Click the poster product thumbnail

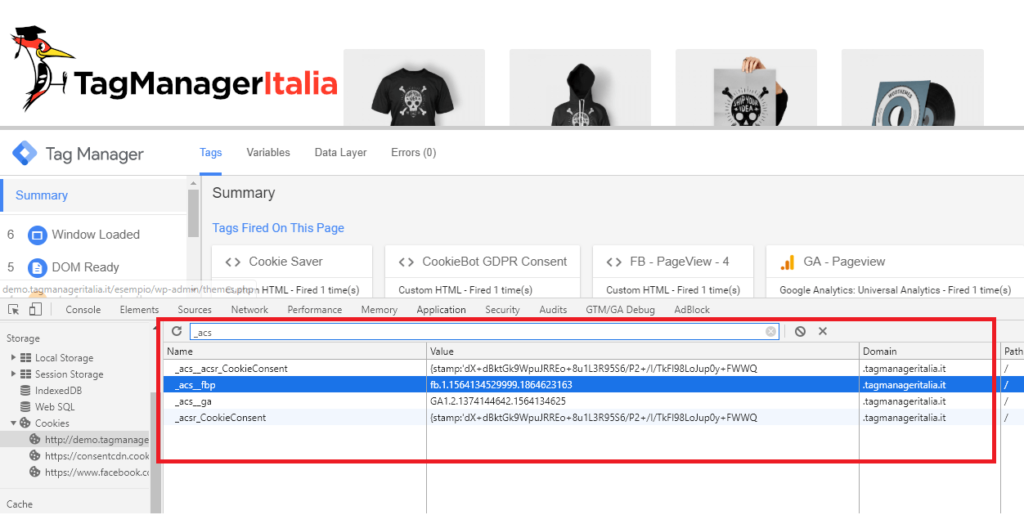(746, 87)
